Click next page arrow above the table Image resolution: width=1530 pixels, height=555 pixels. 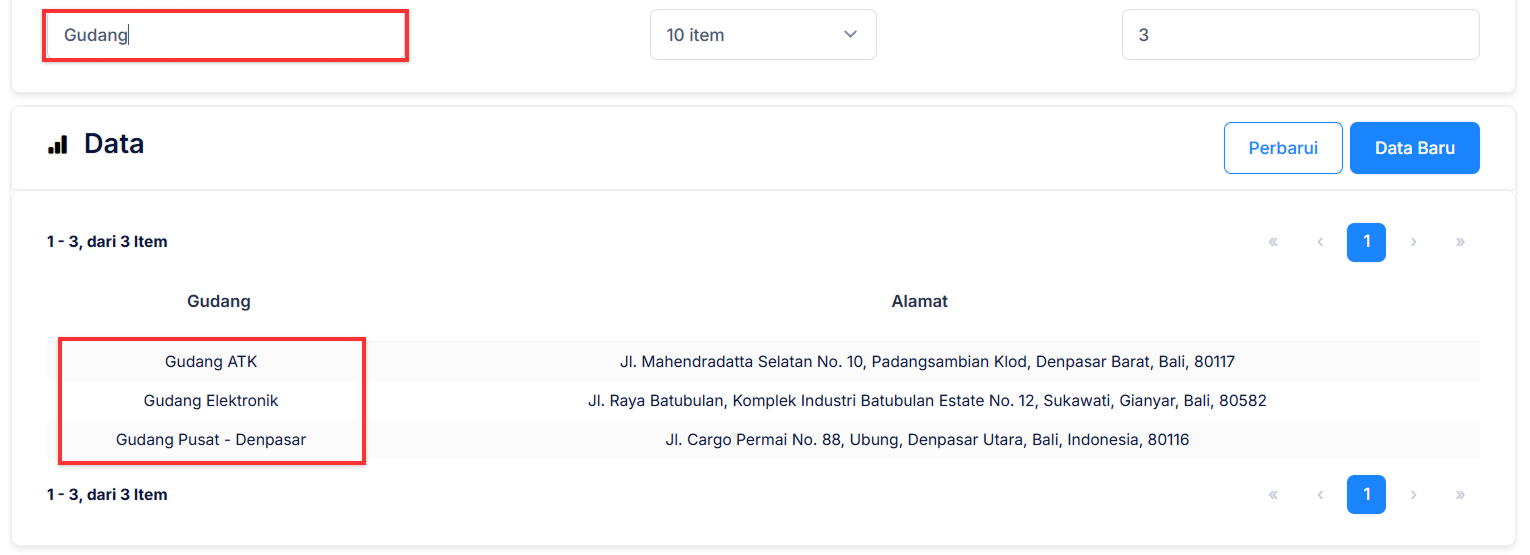(x=1413, y=242)
